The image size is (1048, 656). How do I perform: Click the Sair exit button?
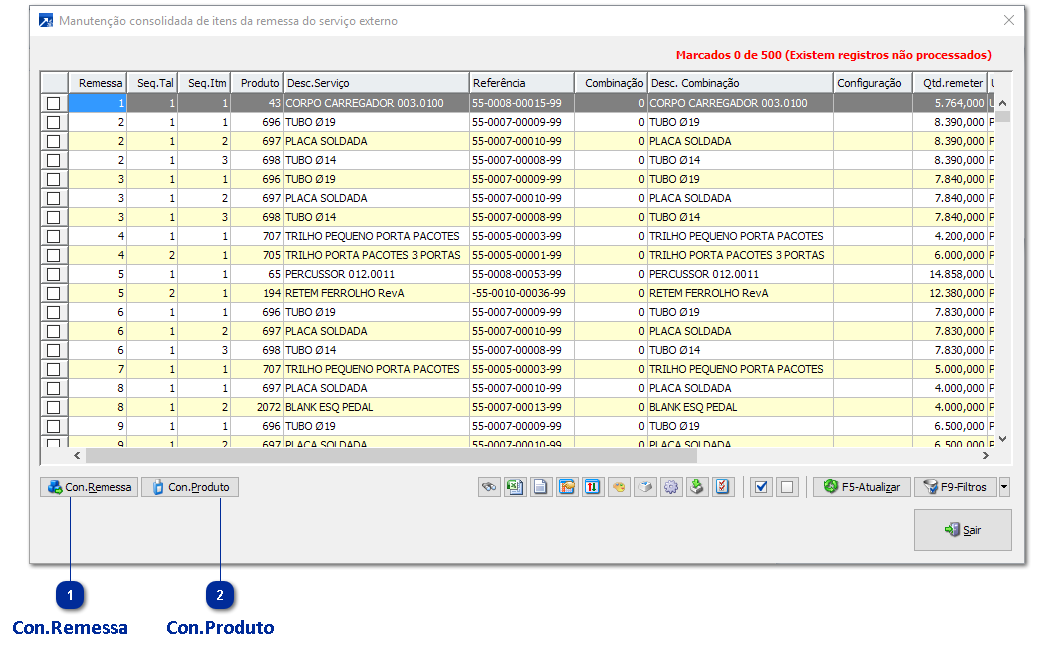962,530
